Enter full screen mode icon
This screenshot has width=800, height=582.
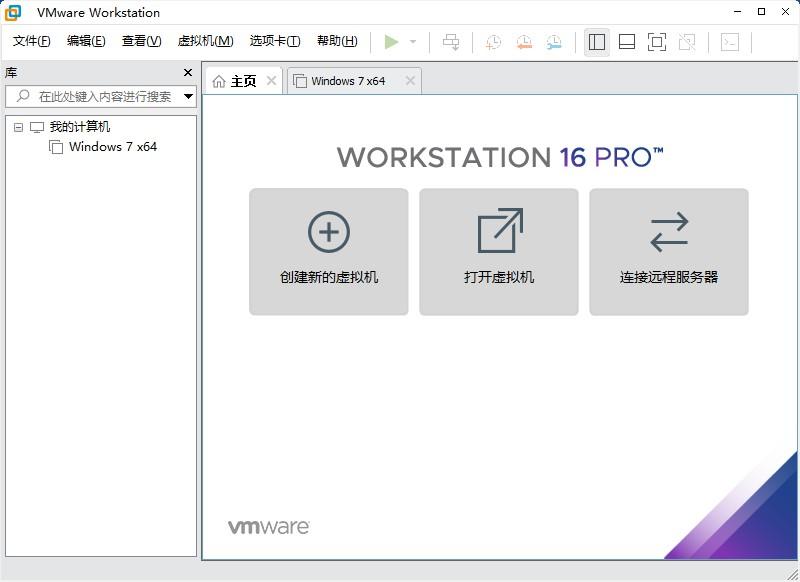coord(657,42)
